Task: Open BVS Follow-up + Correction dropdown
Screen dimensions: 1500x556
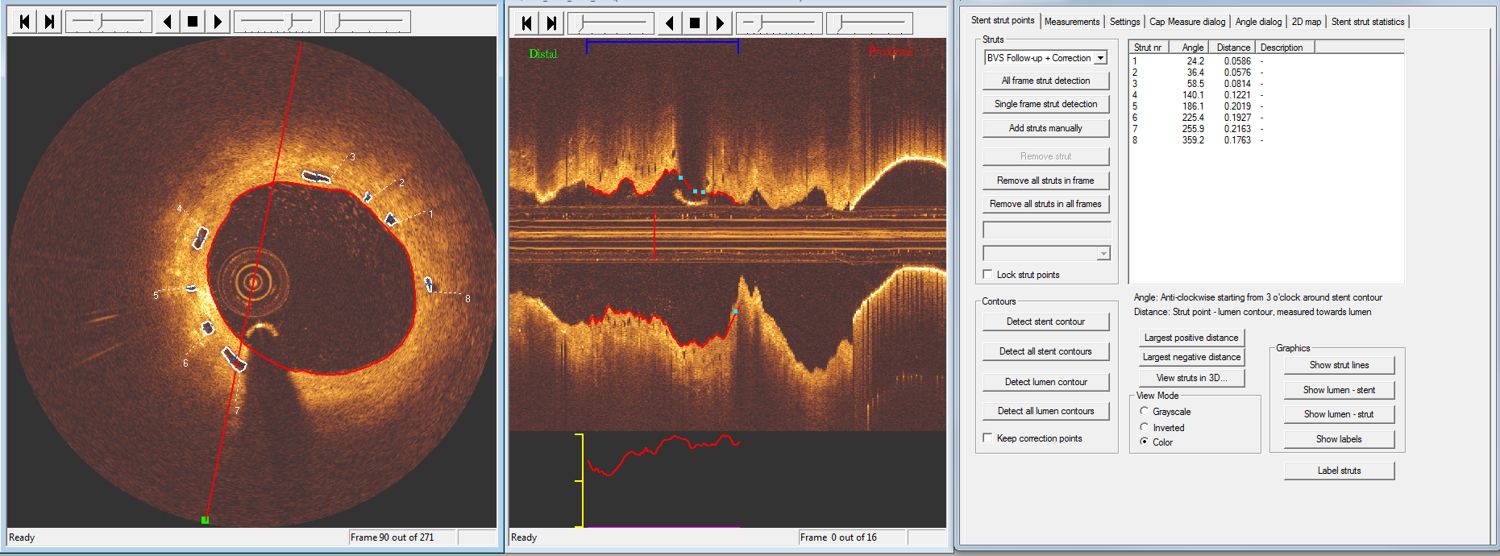Action: (x=1100, y=58)
